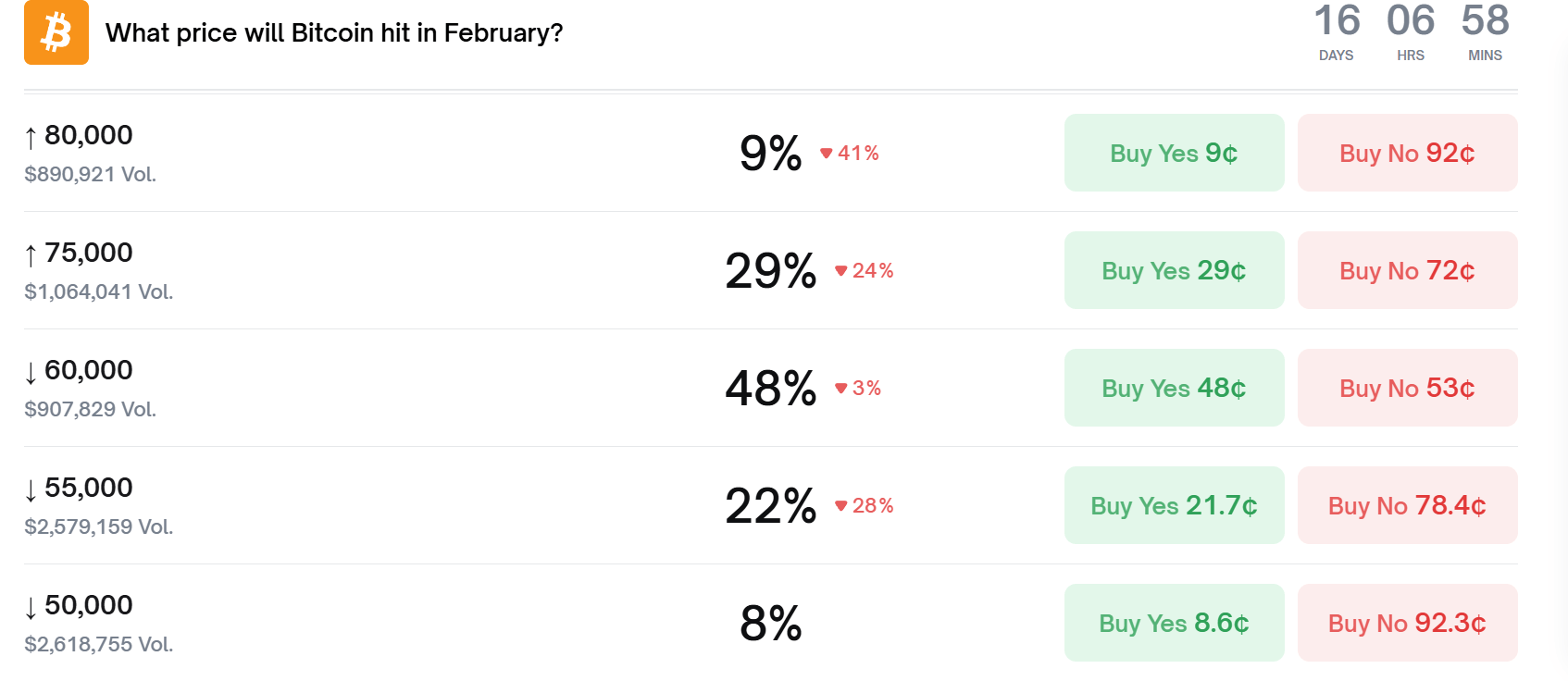This screenshot has width=1568, height=681.
Task: Select Buy No 53¢ for 60,000
Action: 1407,388
